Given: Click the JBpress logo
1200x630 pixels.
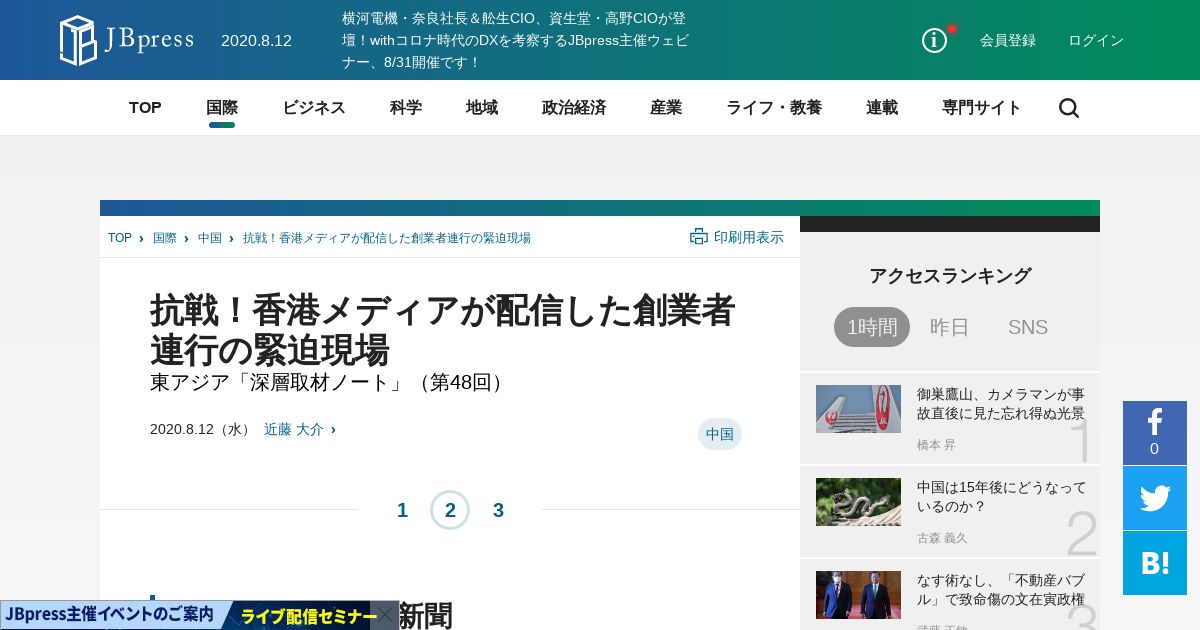Looking at the screenshot, I should click(126, 40).
